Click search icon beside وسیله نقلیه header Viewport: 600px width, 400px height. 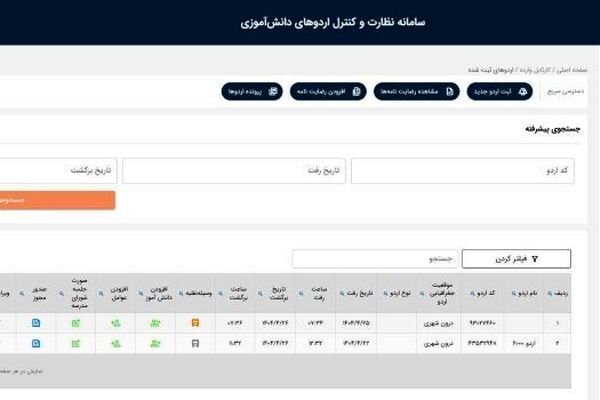point(181,294)
